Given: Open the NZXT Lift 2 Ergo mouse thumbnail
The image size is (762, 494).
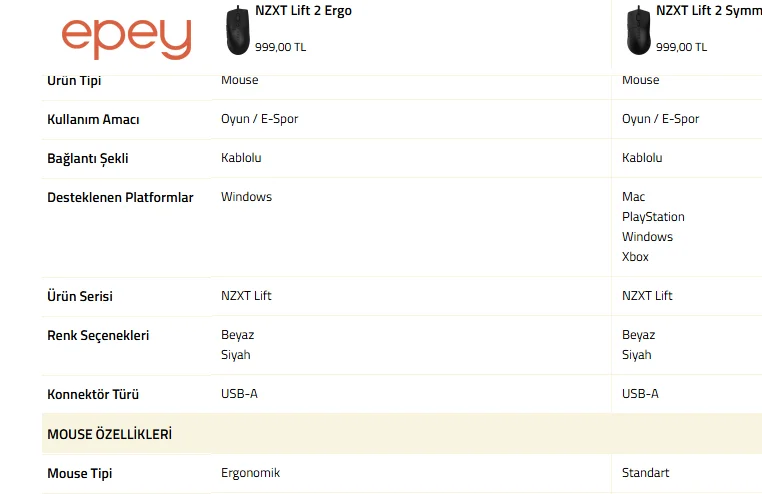Looking at the screenshot, I should point(238,30).
